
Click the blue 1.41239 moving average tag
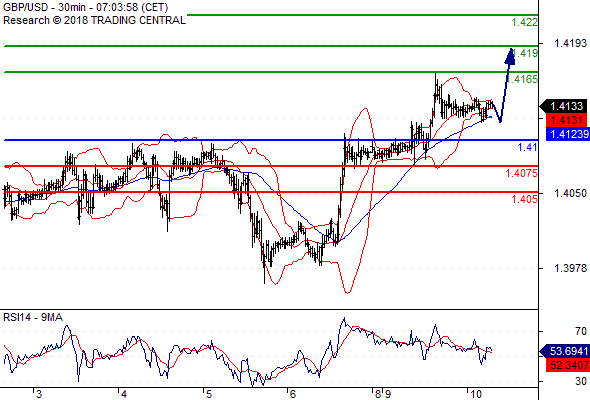568,134
